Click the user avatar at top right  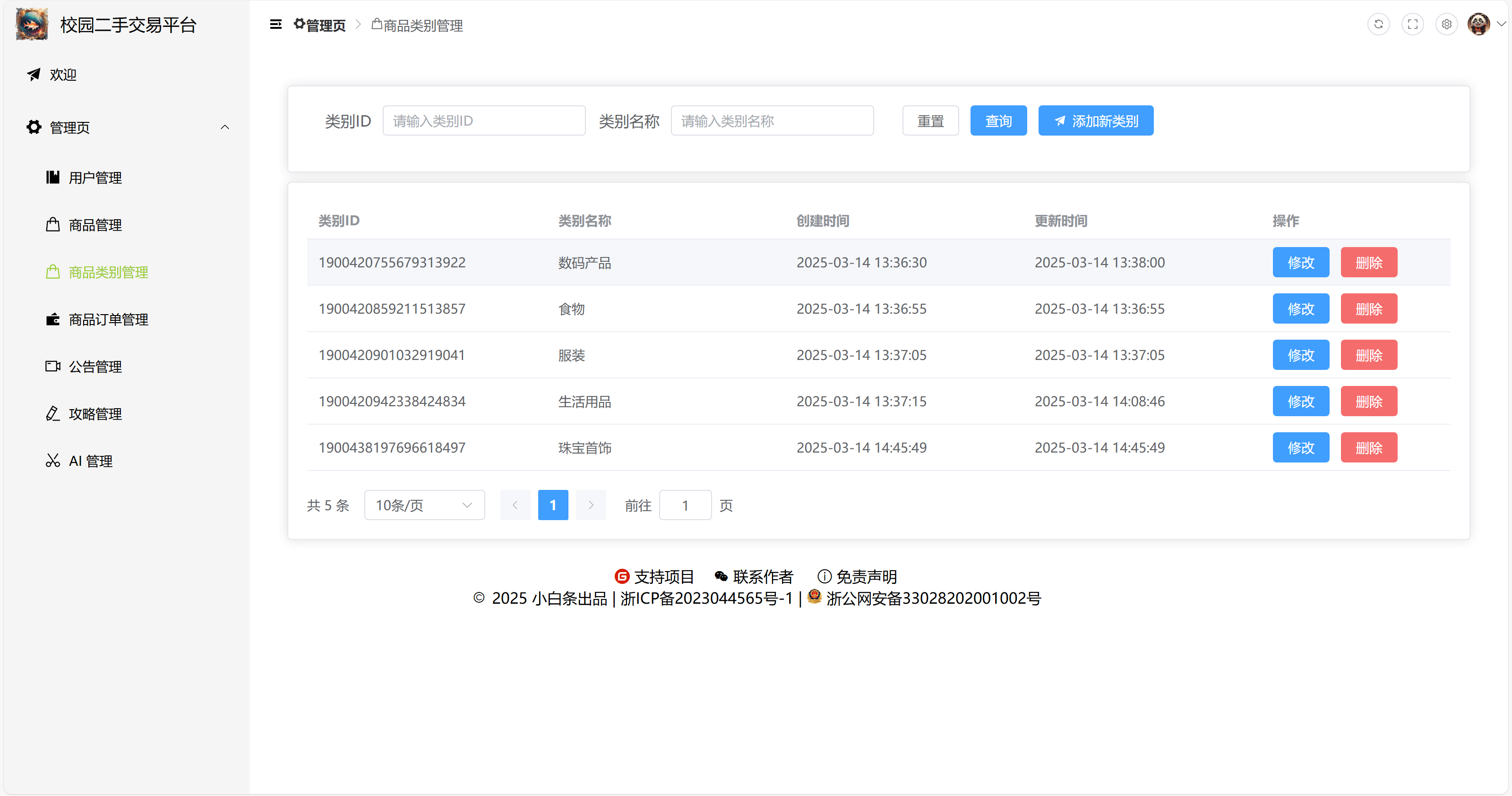click(1478, 24)
